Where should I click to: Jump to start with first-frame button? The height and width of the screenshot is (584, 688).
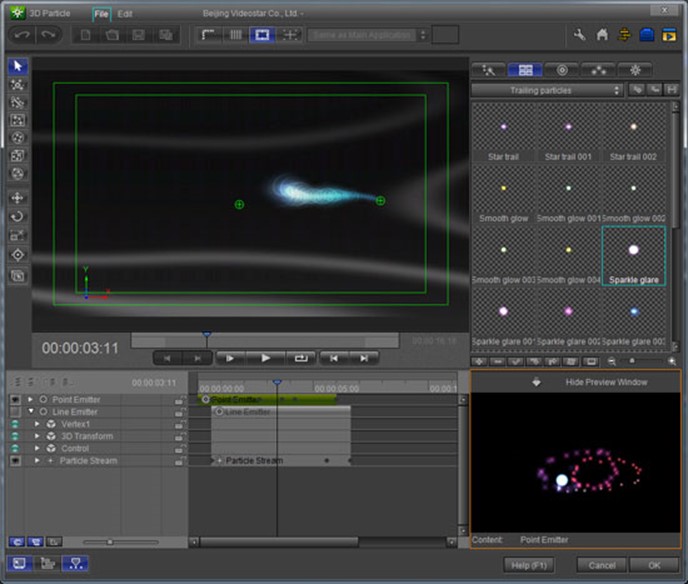(334, 358)
